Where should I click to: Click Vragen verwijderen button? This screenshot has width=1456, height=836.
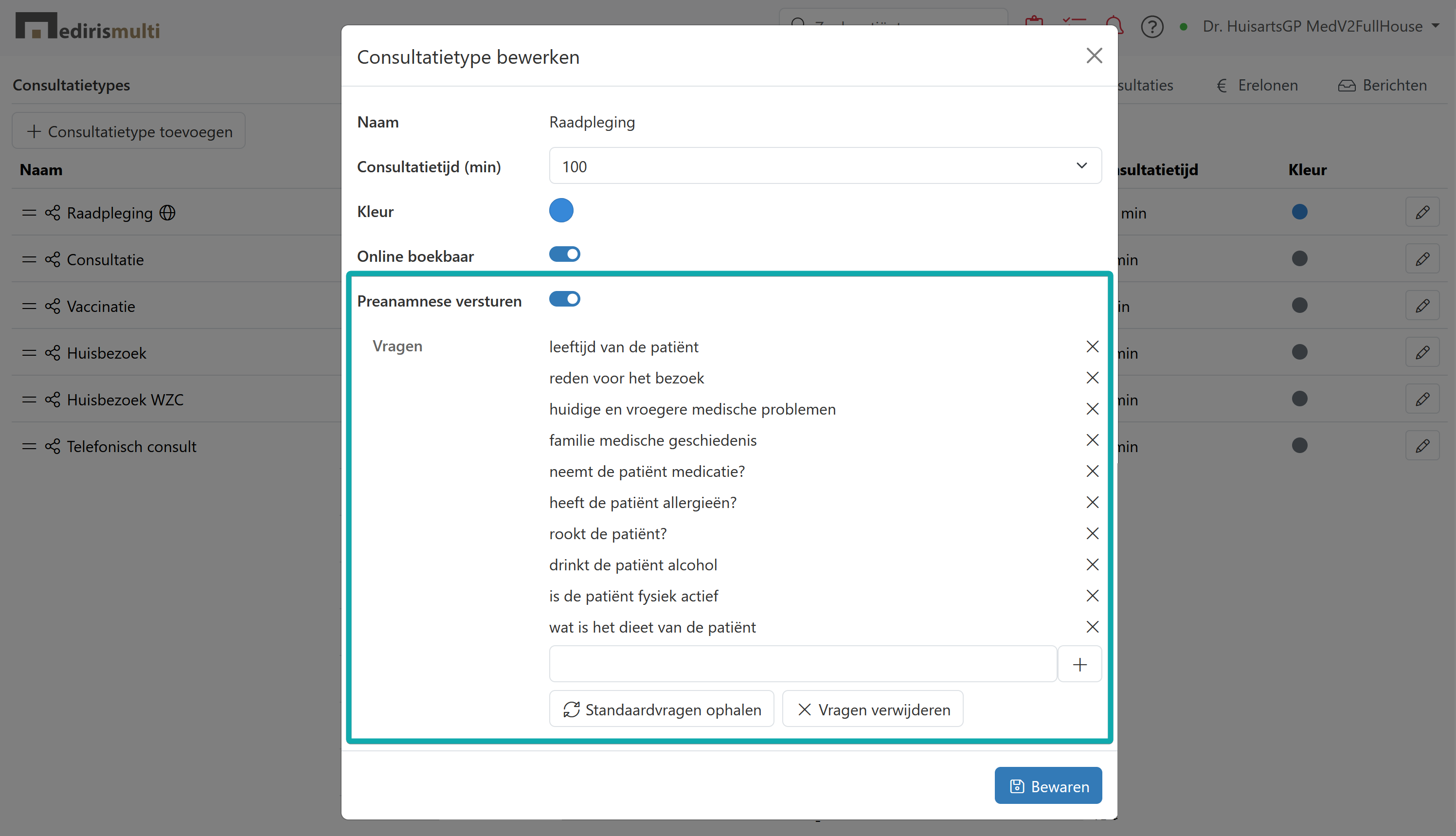click(x=873, y=709)
